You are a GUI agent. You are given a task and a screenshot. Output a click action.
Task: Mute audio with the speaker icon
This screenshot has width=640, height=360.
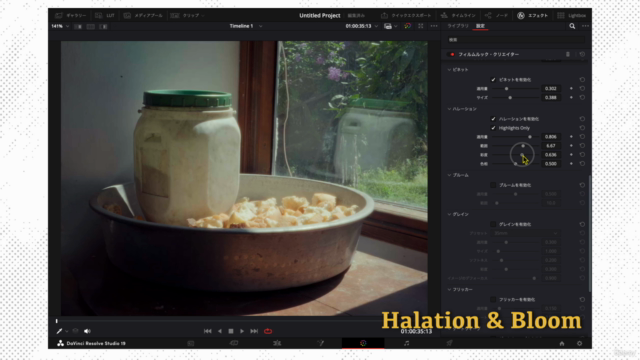pos(87,331)
